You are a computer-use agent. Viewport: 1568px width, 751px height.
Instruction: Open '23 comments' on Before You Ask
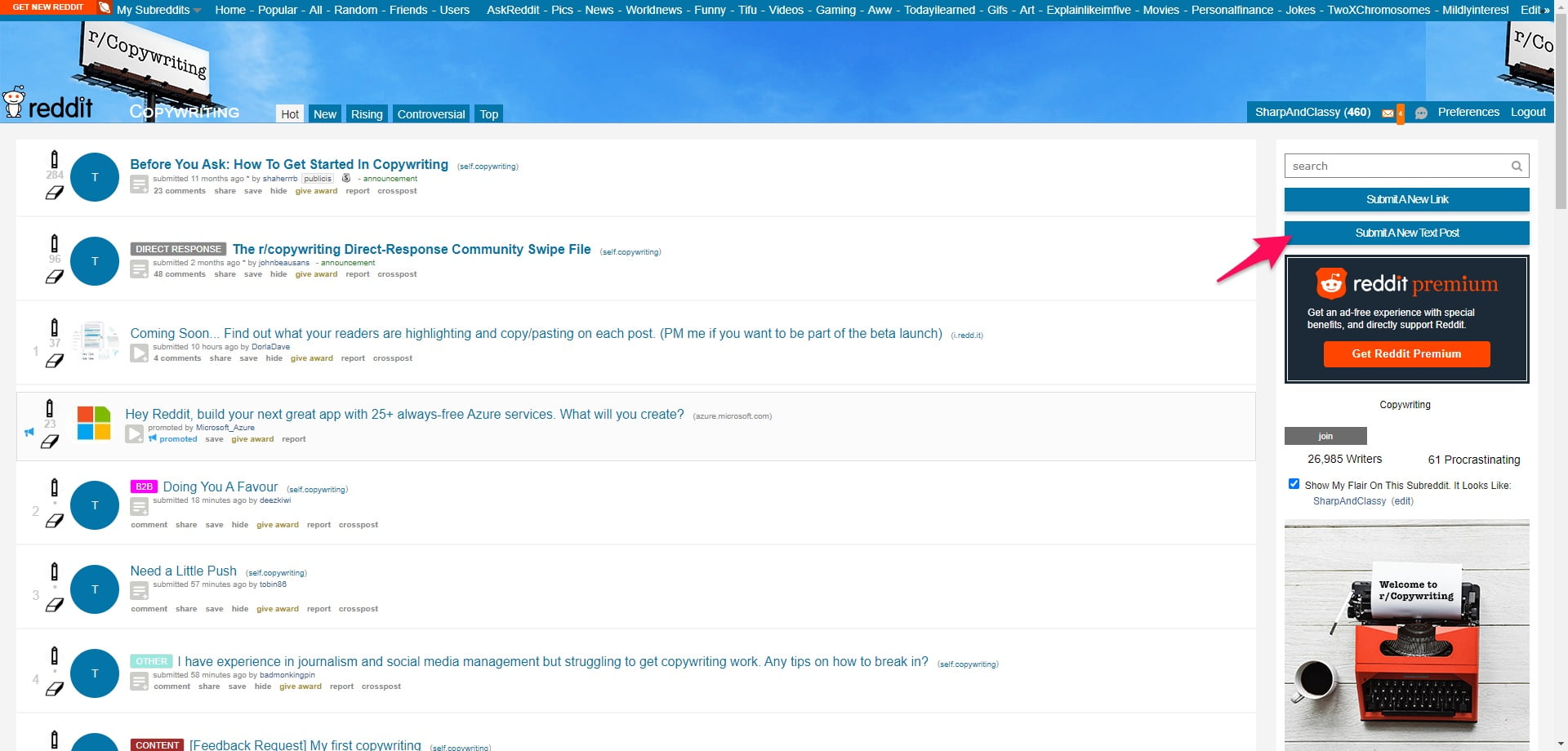(180, 191)
